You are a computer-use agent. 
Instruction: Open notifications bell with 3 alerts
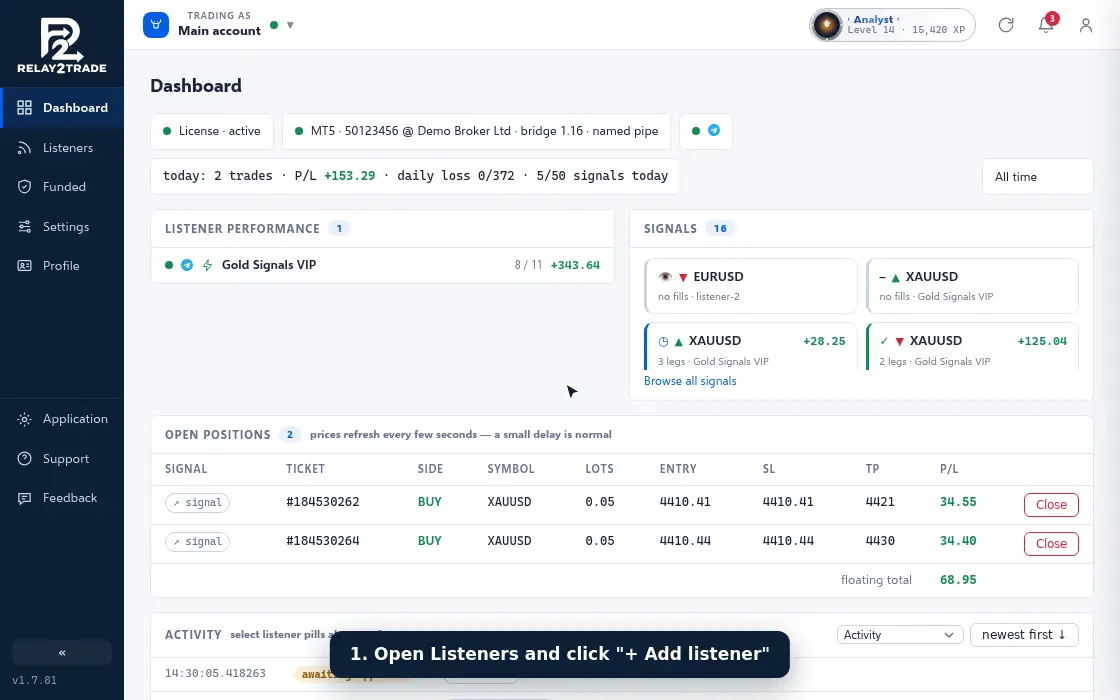coord(1046,25)
